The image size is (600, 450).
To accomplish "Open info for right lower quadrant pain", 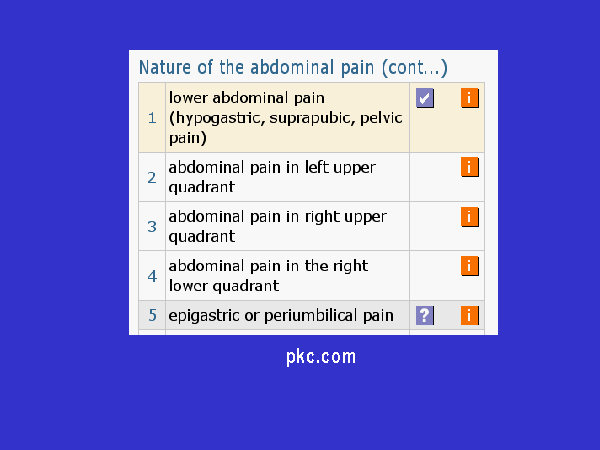I will click(x=470, y=266).
